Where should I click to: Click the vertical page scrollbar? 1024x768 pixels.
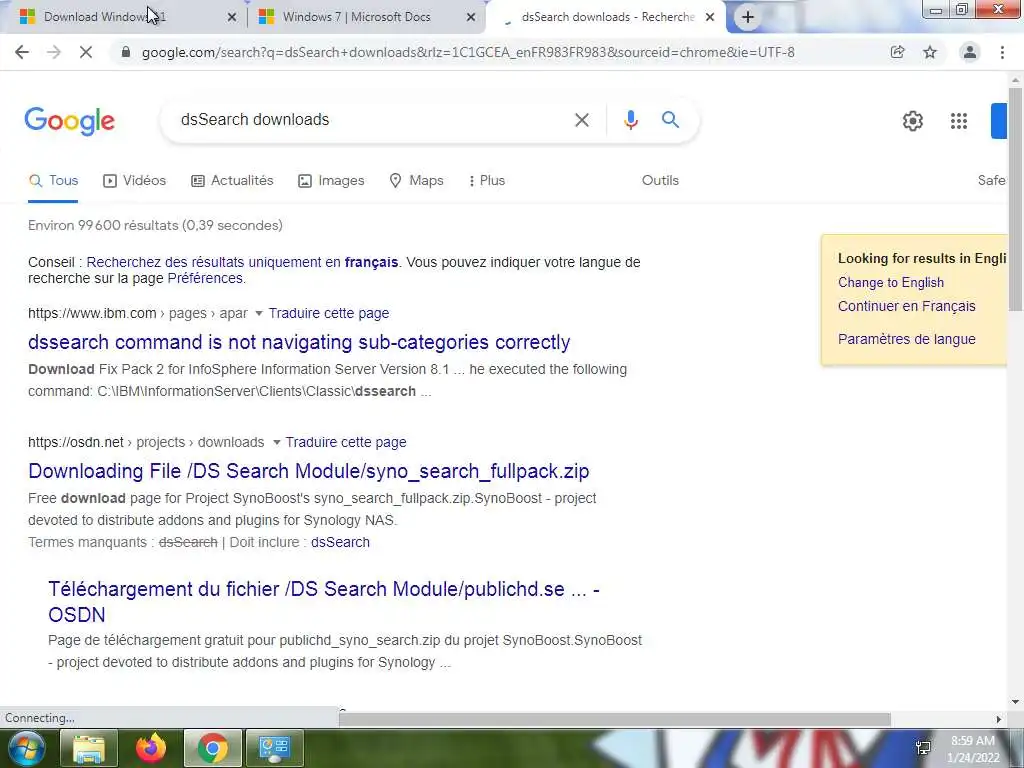point(1015,199)
